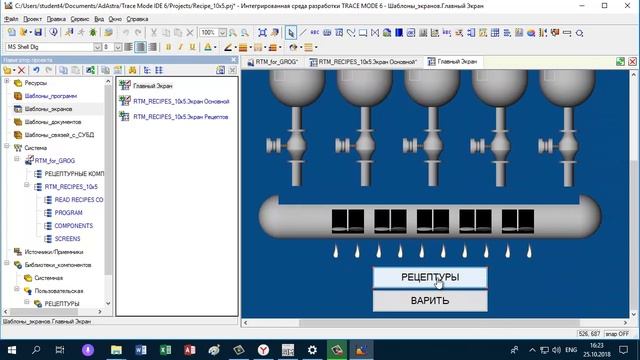Viewport: 640px width, 360px height.
Task: Click the Save project diskette icon
Action: 38,33
